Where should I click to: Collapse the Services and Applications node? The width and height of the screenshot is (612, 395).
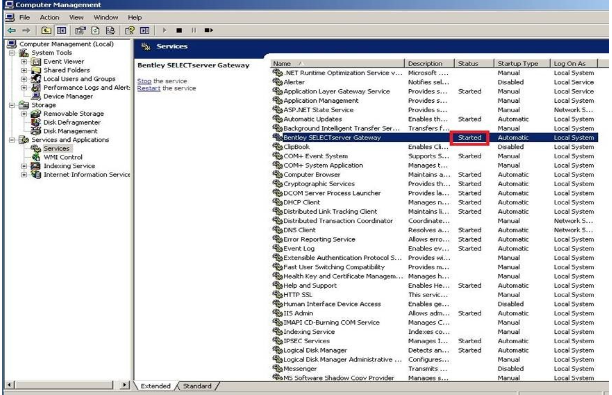click(x=12, y=140)
